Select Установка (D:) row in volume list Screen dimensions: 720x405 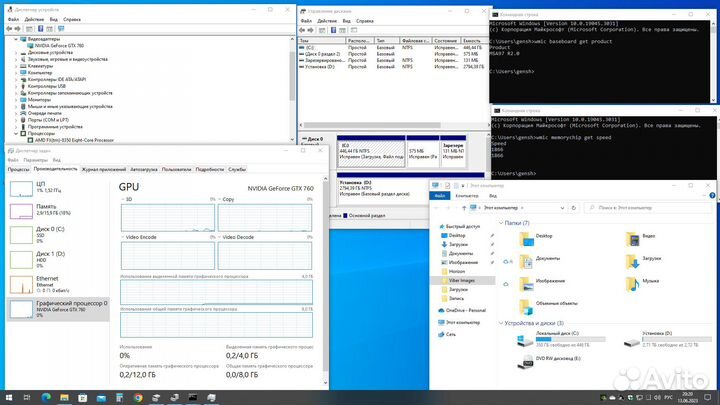pyautogui.click(x=391, y=67)
